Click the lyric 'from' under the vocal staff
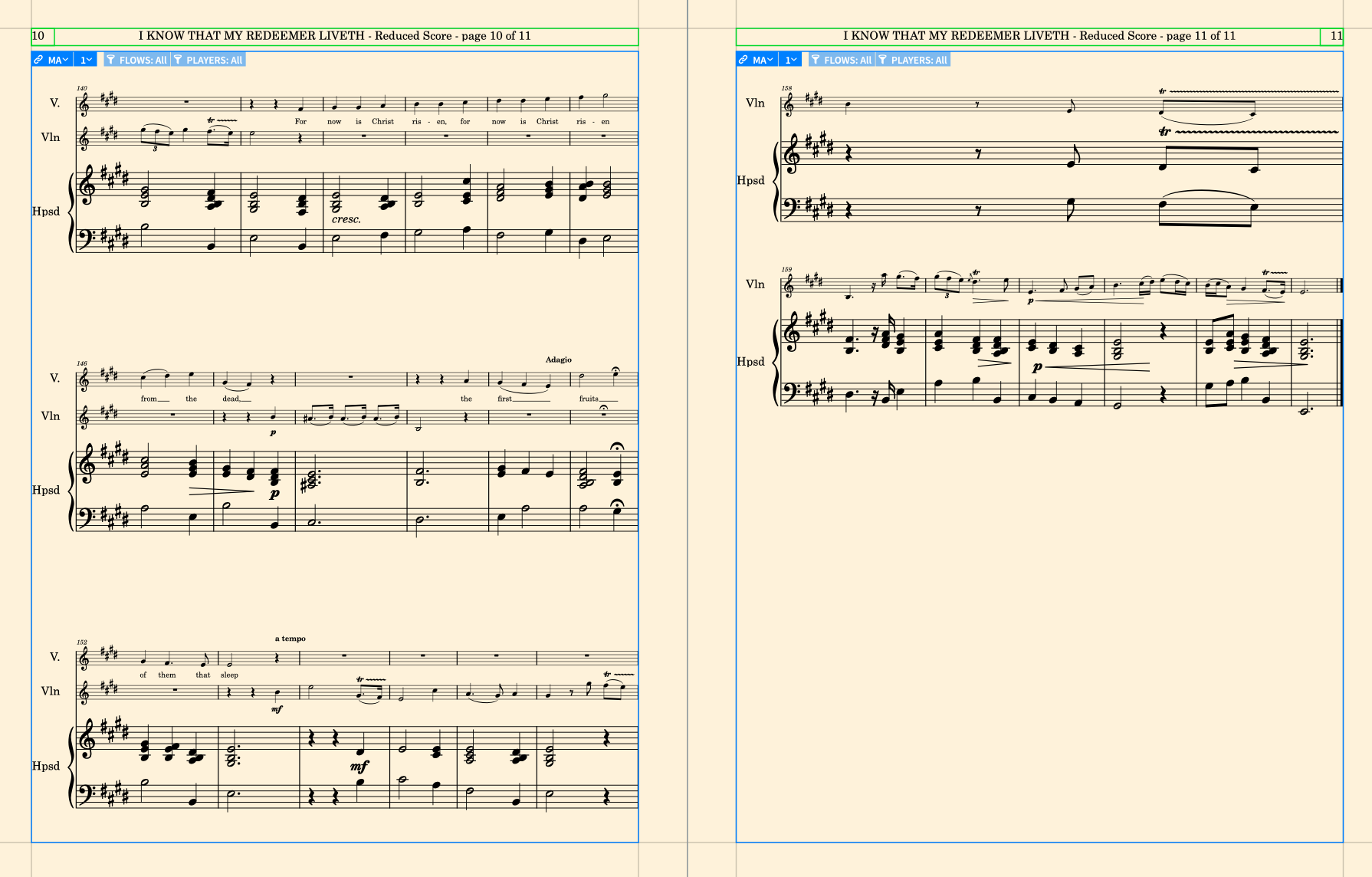 coord(149,399)
